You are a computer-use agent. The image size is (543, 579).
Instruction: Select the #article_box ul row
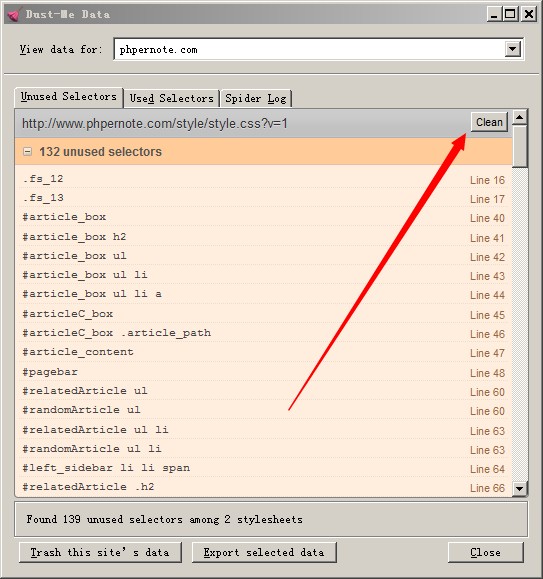point(264,256)
